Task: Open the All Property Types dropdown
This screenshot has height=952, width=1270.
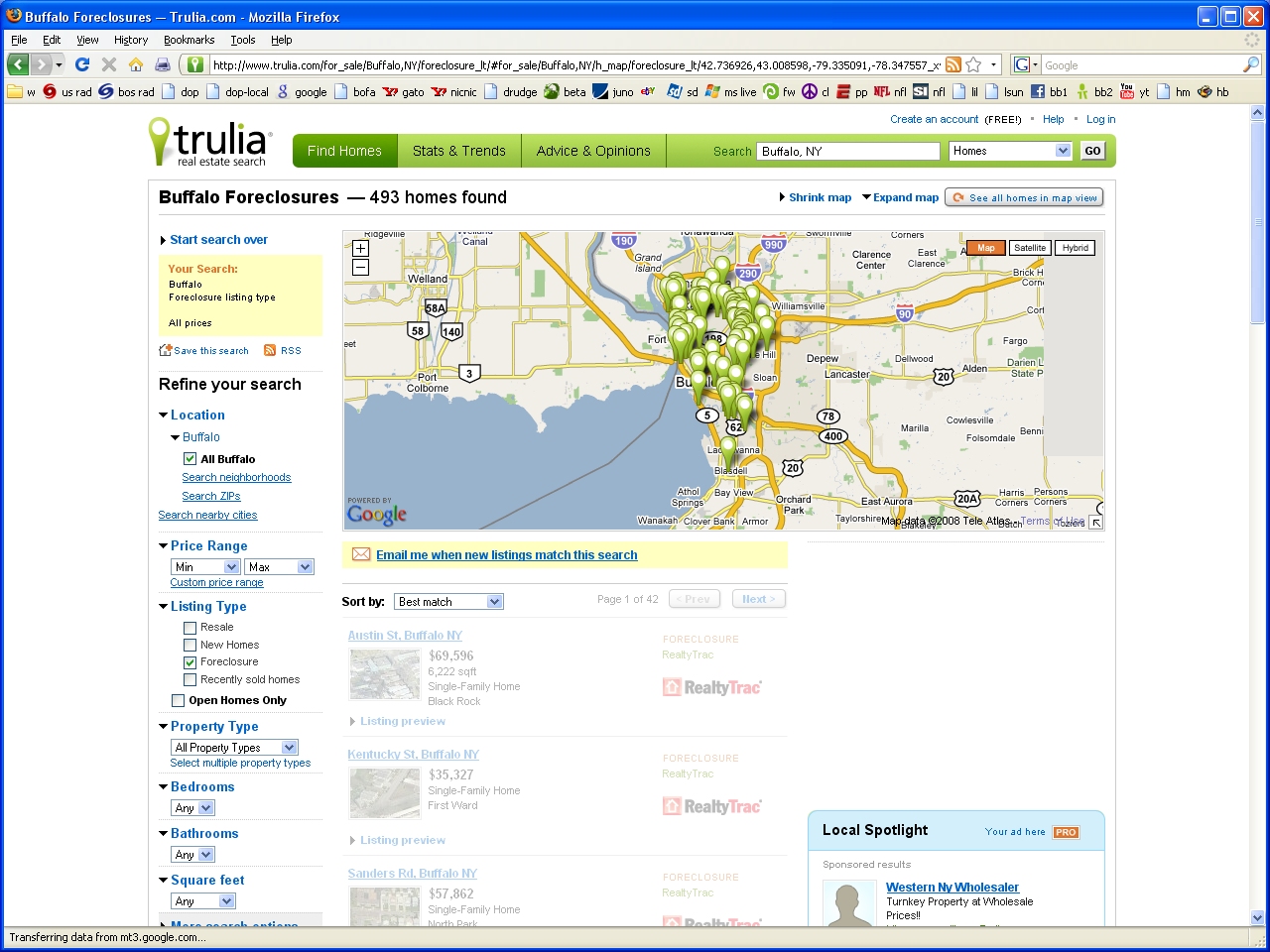Action: click(234, 747)
